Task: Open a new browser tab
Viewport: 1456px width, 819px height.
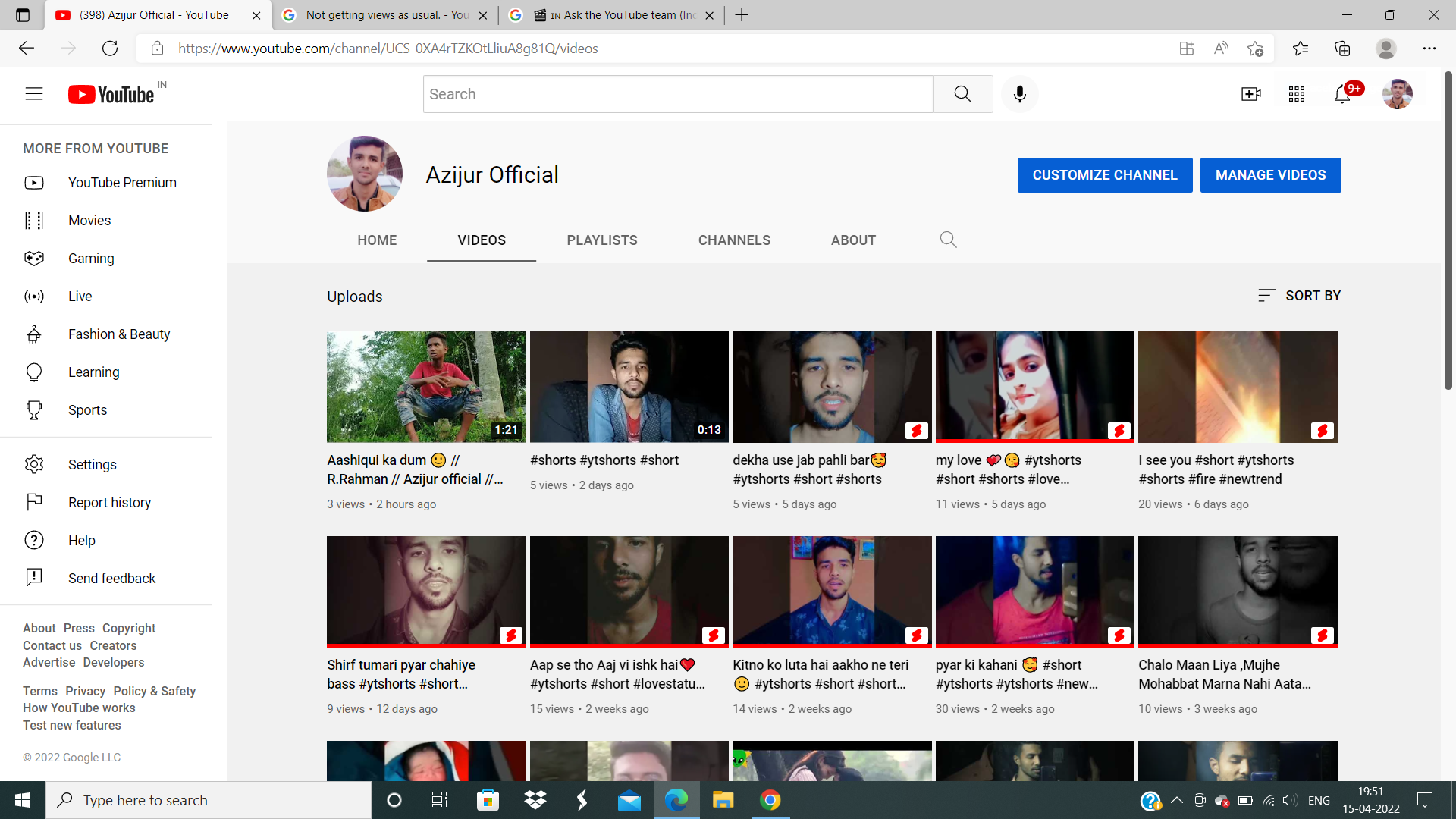Action: click(x=742, y=15)
